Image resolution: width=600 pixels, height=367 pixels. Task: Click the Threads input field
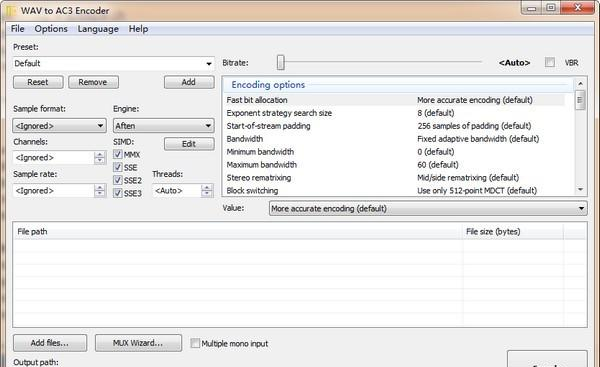(177, 191)
